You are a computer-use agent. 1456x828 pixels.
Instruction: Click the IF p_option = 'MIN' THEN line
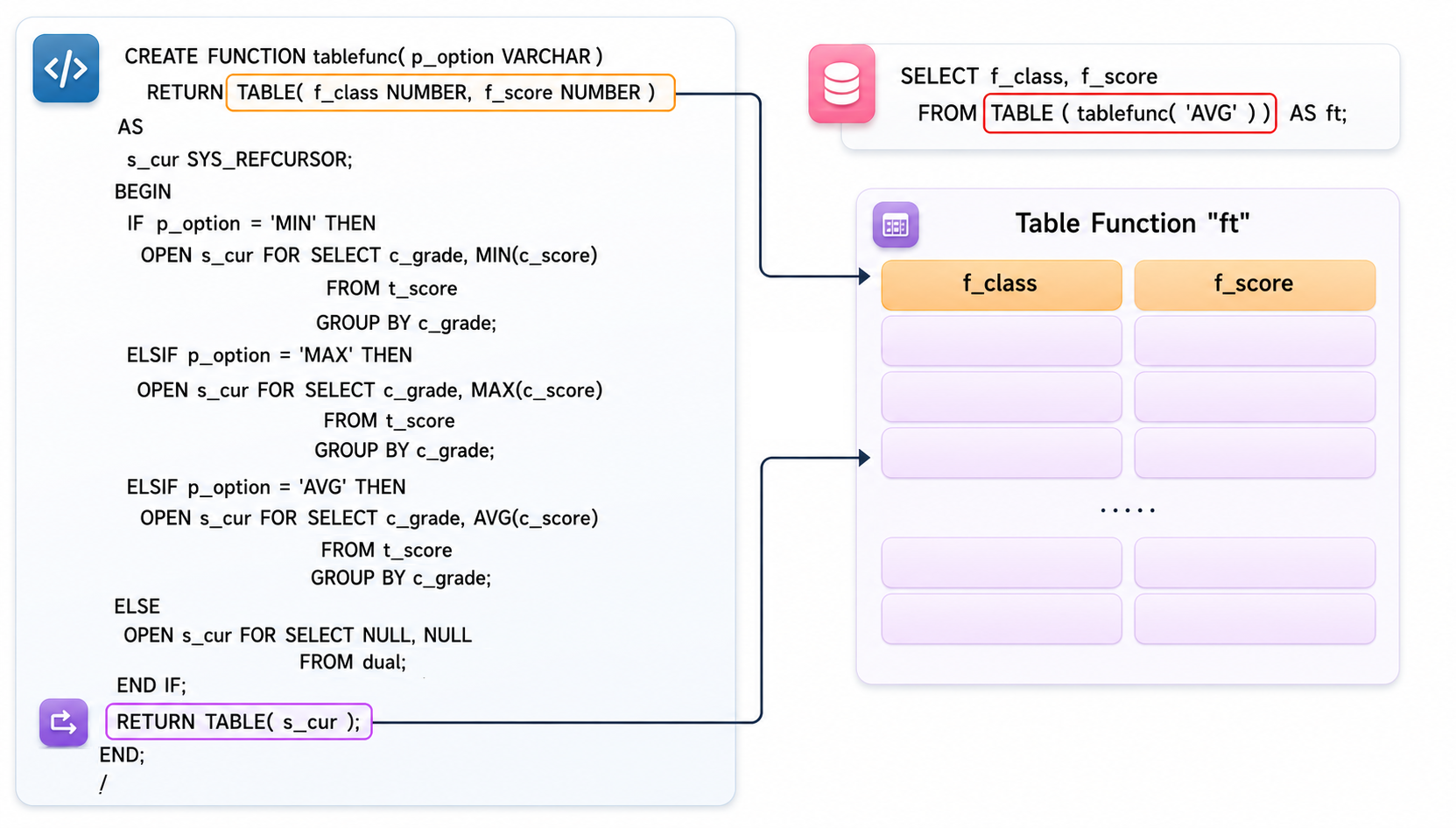pyautogui.click(x=251, y=224)
